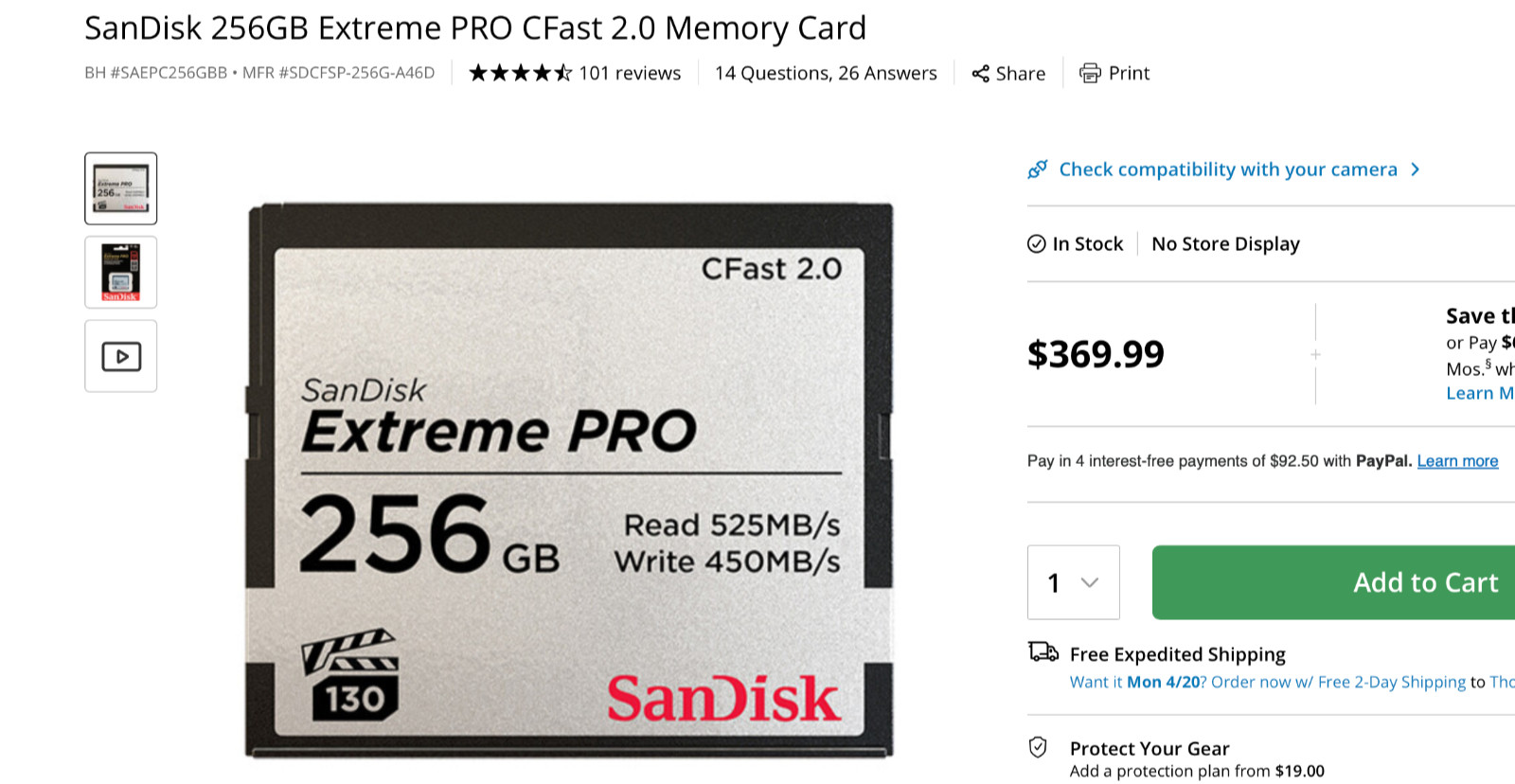Click the Protect Your Gear shield icon
The width and height of the screenshot is (1515, 784).
click(1038, 748)
